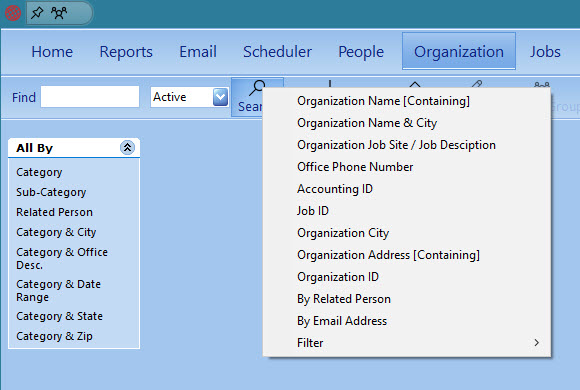
Task: Choose By Email Address option
Action: tap(407, 321)
